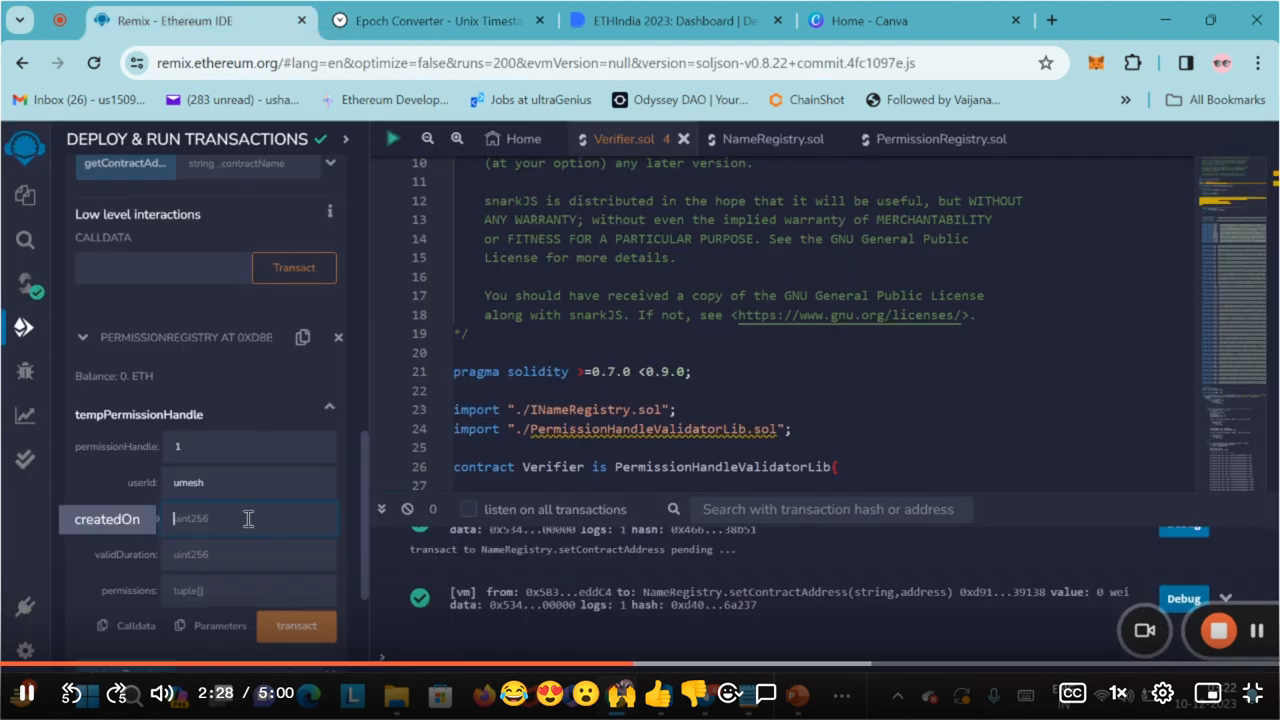1280x720 pixels.
Task: Click the terminal search magnifier icon
Action: click(x=674, y=509)
